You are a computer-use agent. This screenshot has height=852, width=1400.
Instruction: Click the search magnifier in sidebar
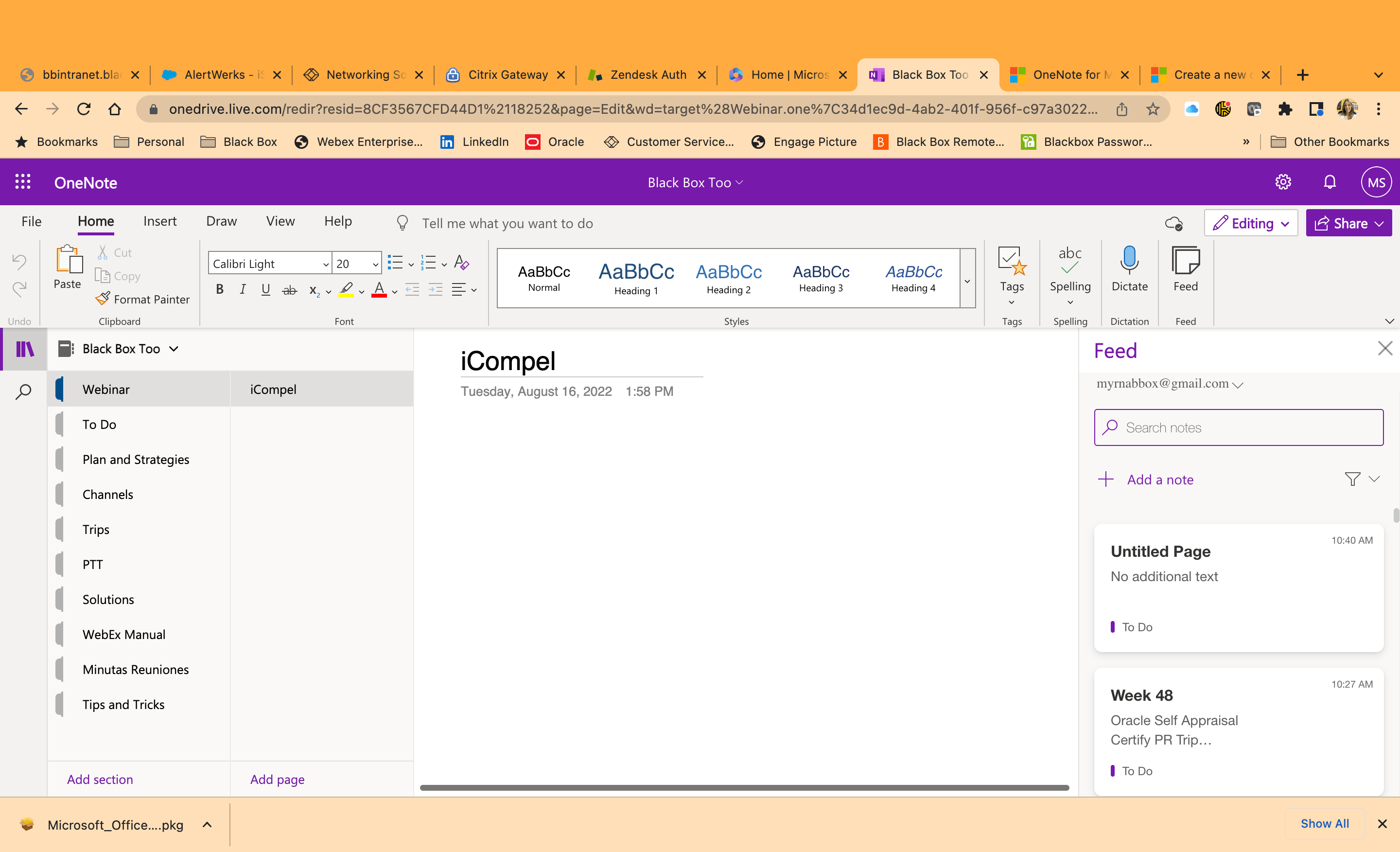pos(23,391)
